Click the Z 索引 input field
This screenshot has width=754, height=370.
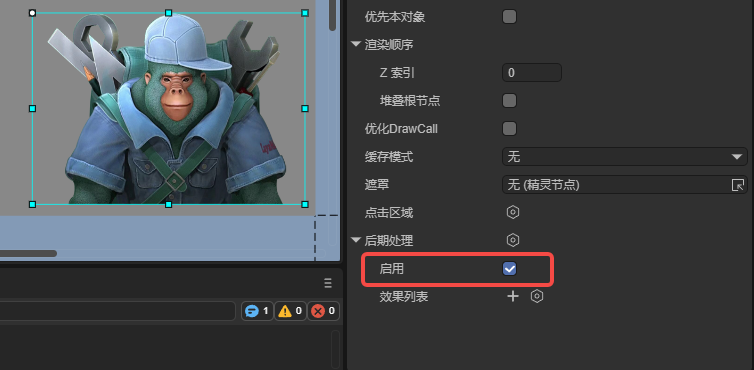(x=532, y=73)
